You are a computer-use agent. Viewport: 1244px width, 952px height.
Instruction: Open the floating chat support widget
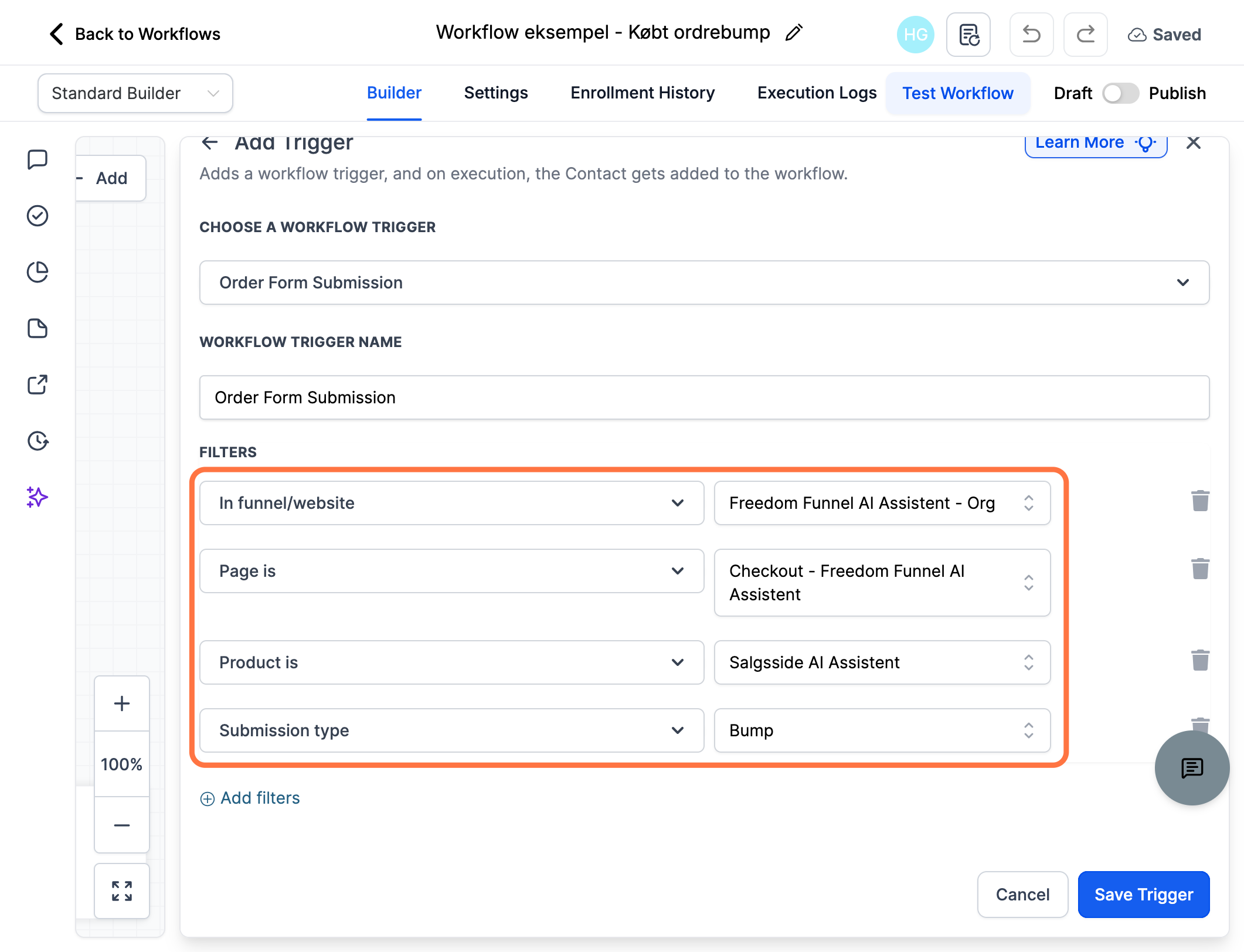click(1192, 768)
